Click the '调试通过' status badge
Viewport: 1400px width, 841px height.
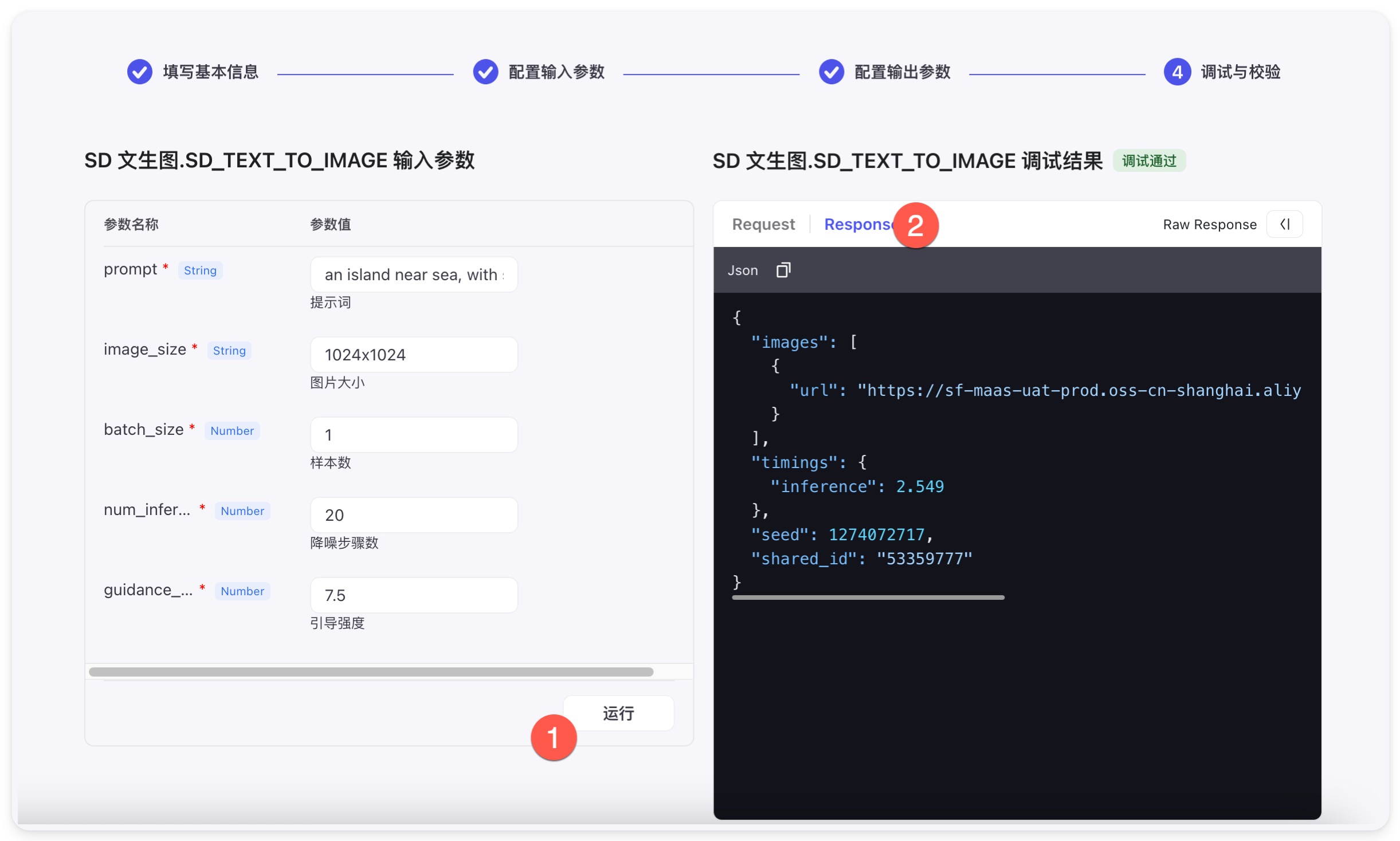(x=1149, y=161)
